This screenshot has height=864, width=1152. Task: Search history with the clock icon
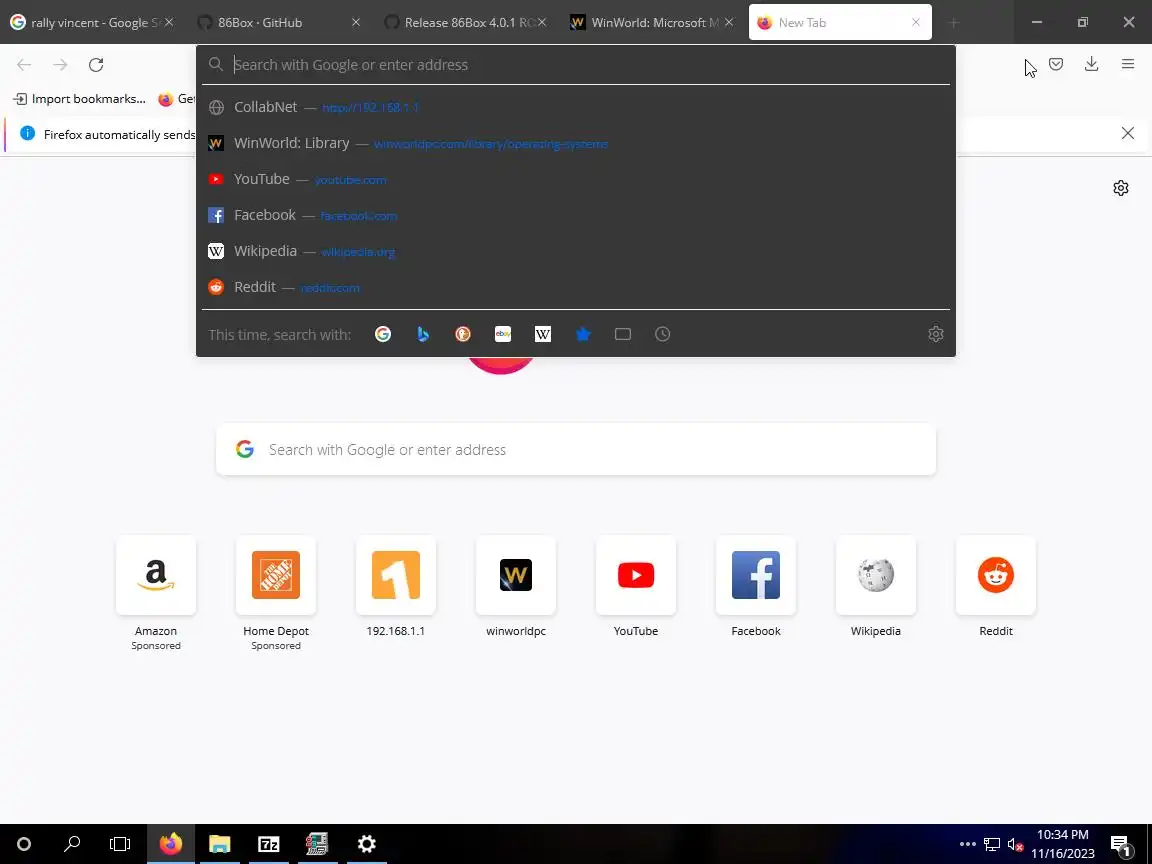point(663,334)
